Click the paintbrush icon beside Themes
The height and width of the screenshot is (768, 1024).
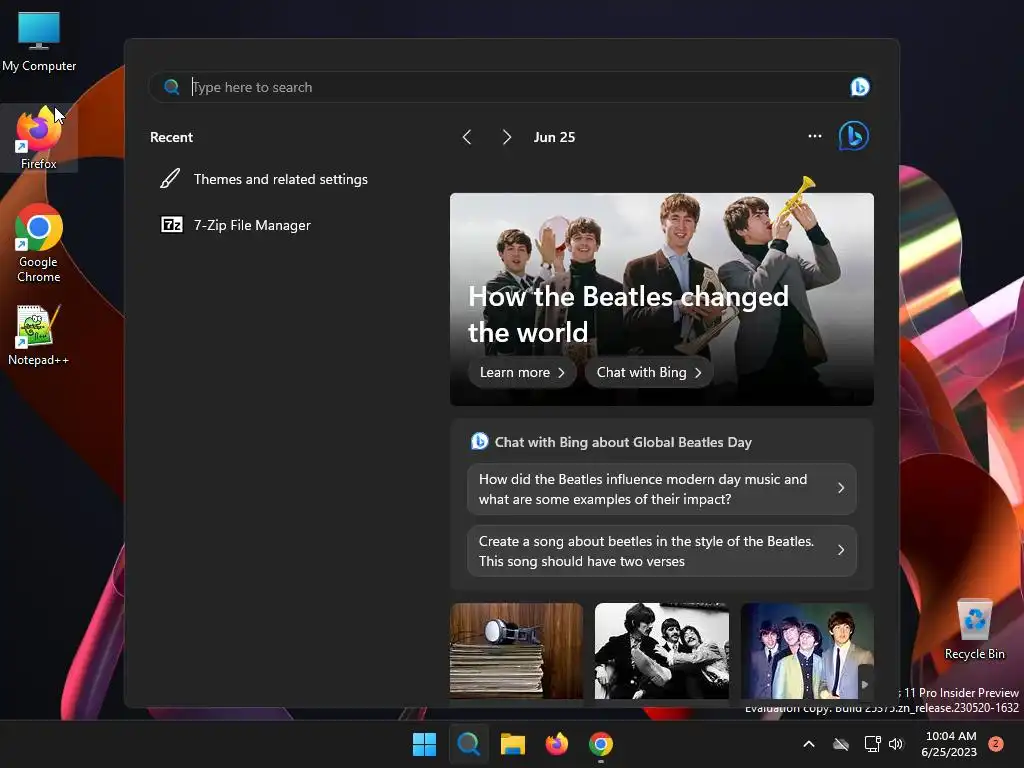coord(170,178)
